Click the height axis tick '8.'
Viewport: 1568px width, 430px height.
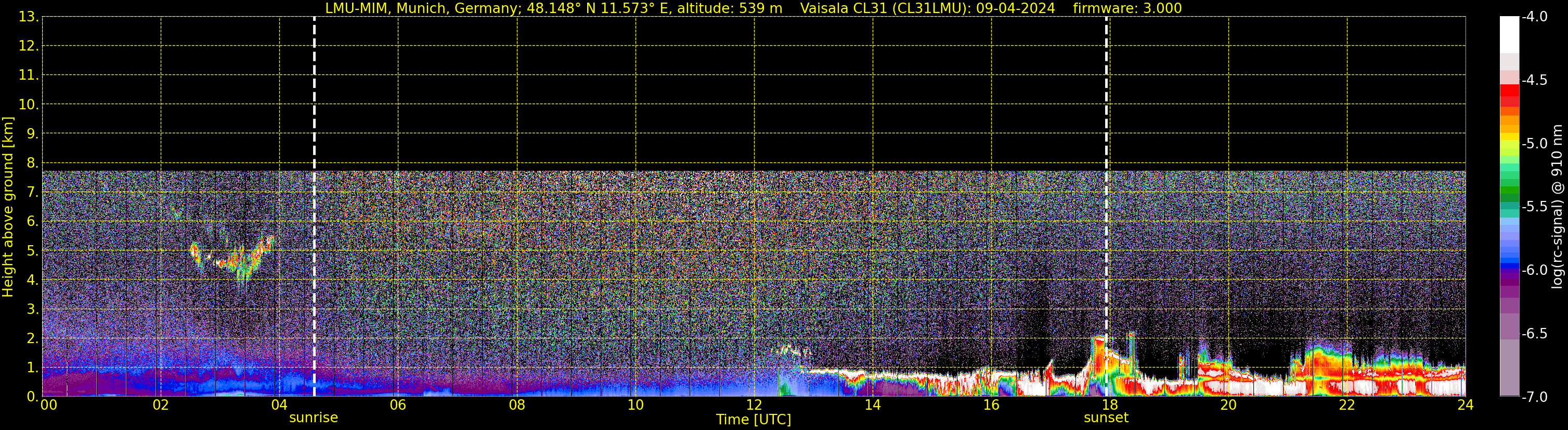click(x=32, y=163)
